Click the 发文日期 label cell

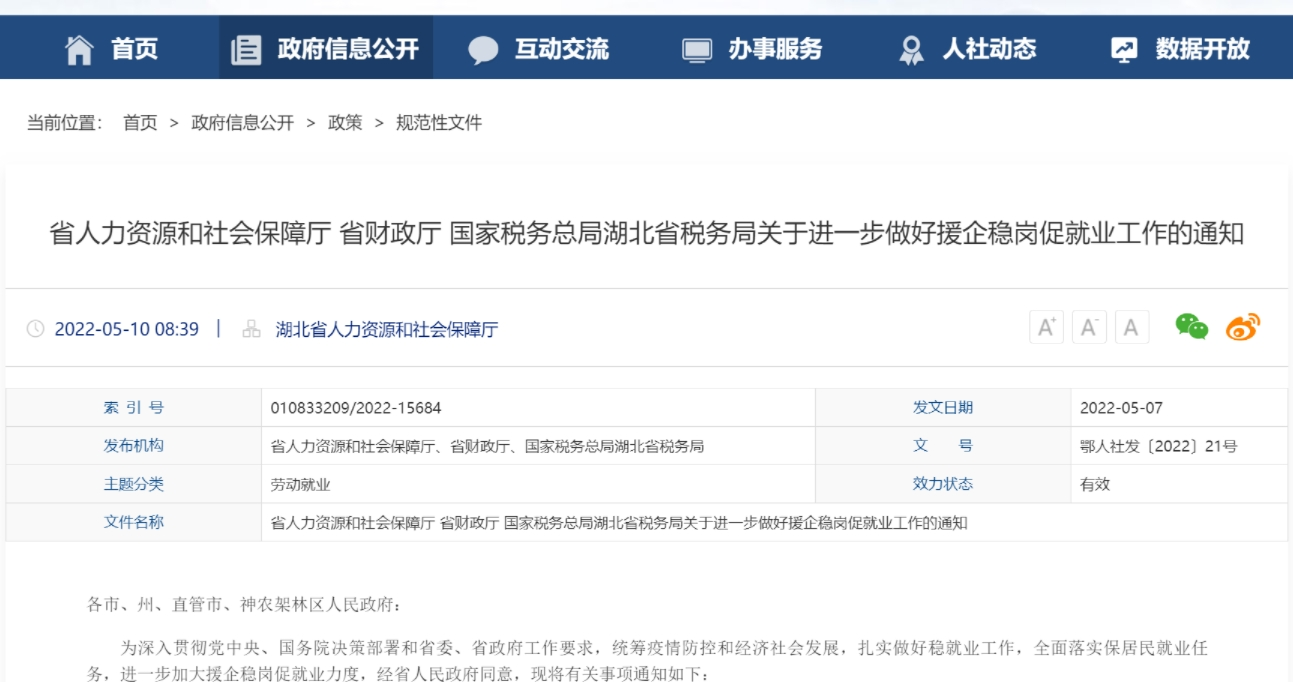pos(943,408)
